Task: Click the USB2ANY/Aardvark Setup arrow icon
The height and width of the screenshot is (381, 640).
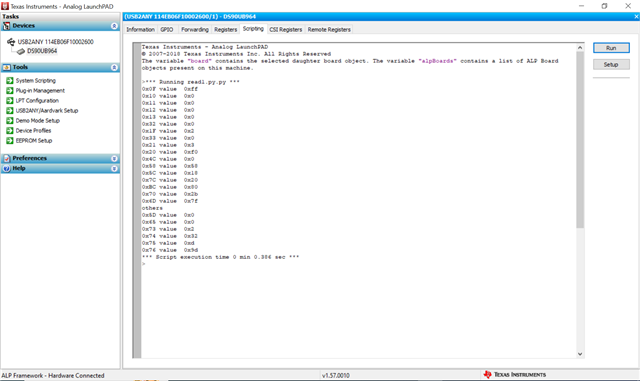Action: [x=10, y=110]
